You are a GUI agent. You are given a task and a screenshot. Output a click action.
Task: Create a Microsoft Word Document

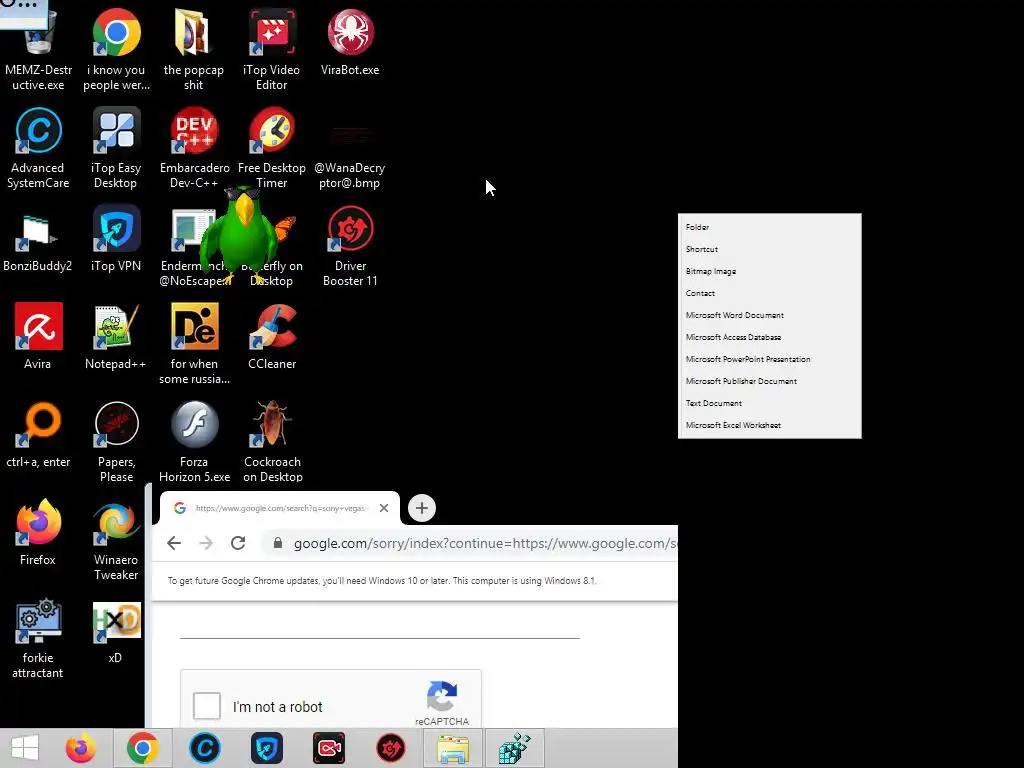pos(769,315)
